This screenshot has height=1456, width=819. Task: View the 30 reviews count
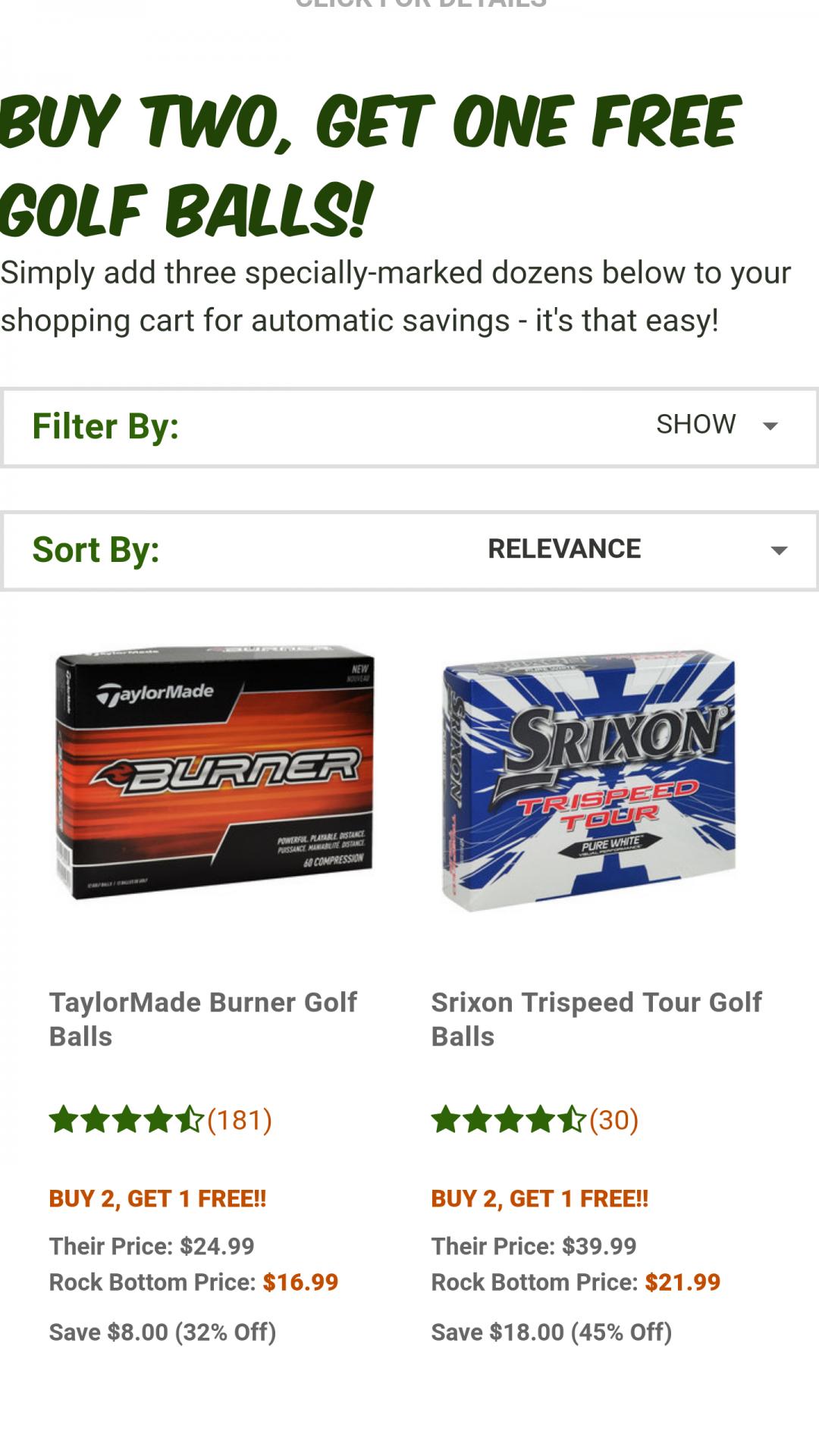pos(614,1120)
